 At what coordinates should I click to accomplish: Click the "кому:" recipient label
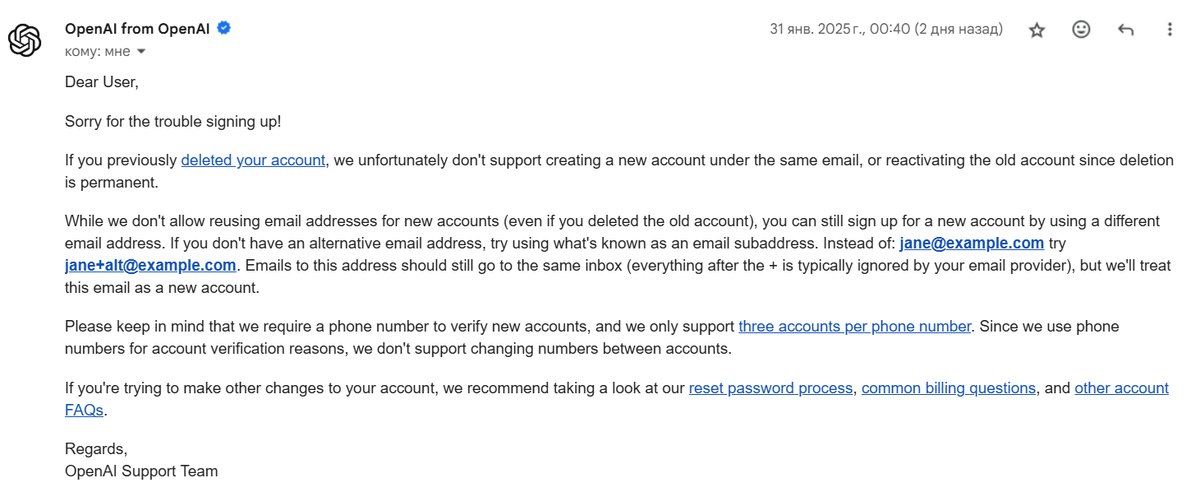82,51
